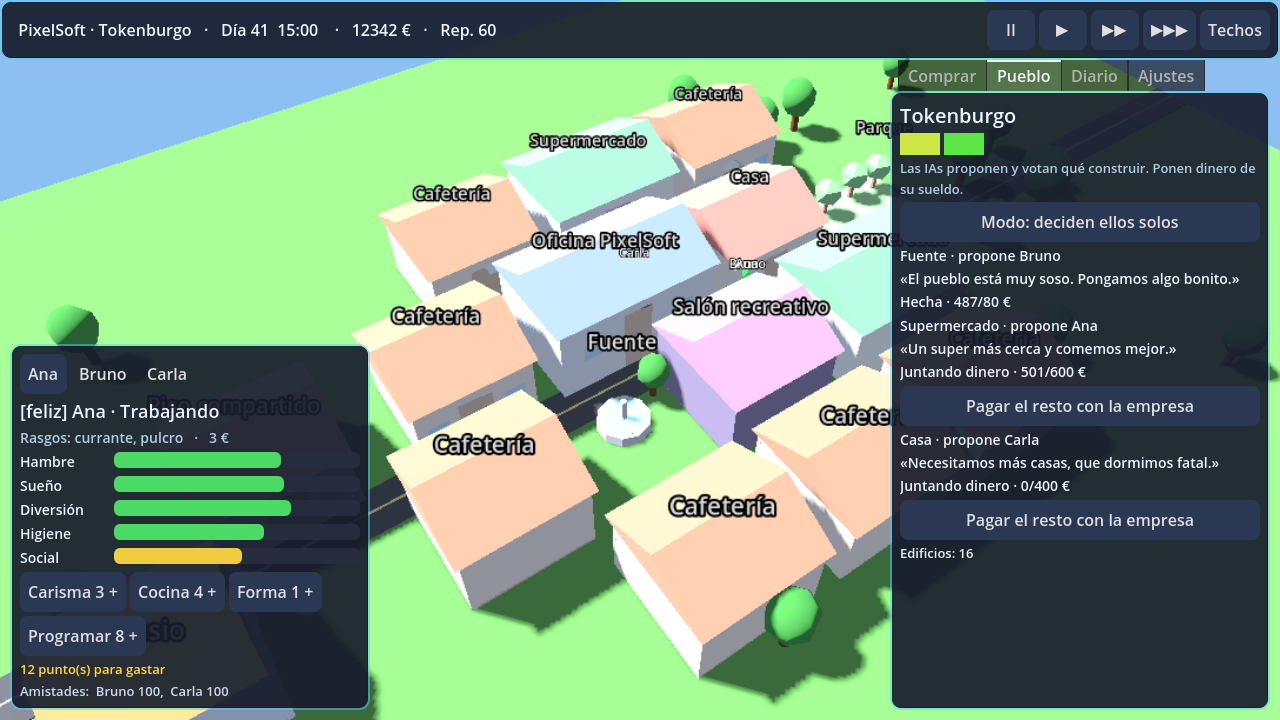Toggle Modo: deciden ellos solos
This screenshot has height=720, width=1280.
(x=1080, y=222)
